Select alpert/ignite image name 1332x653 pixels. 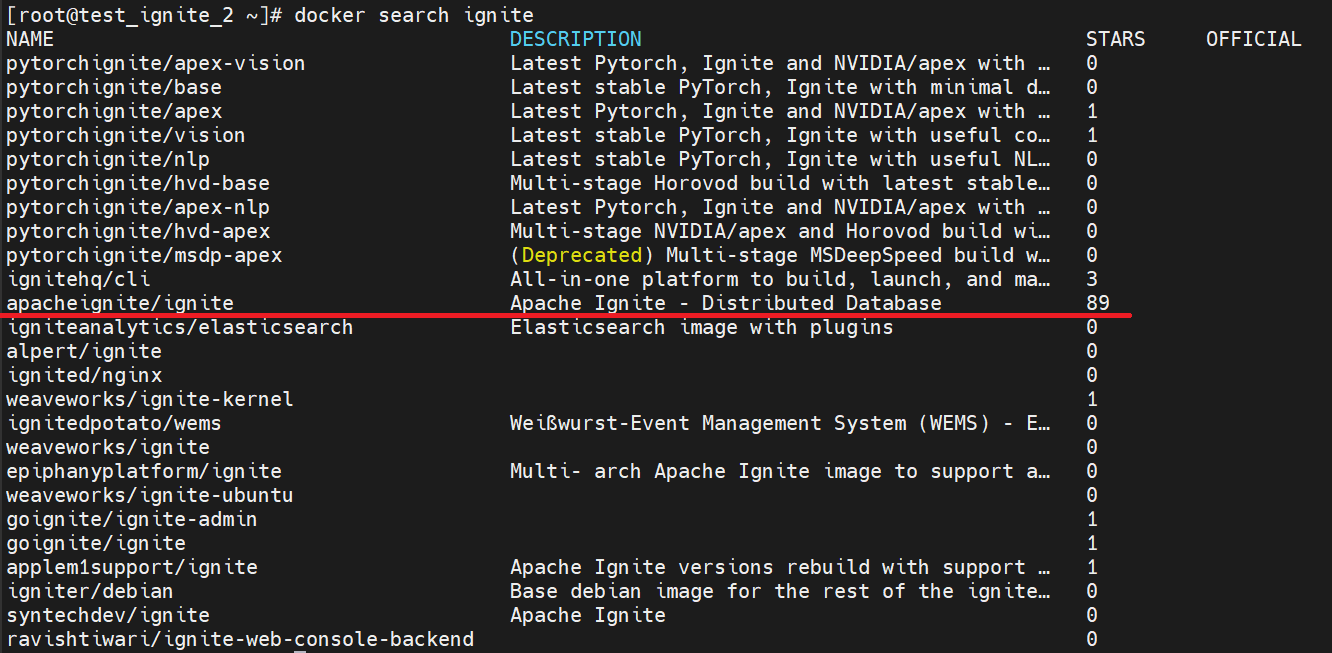pos(84,351)
